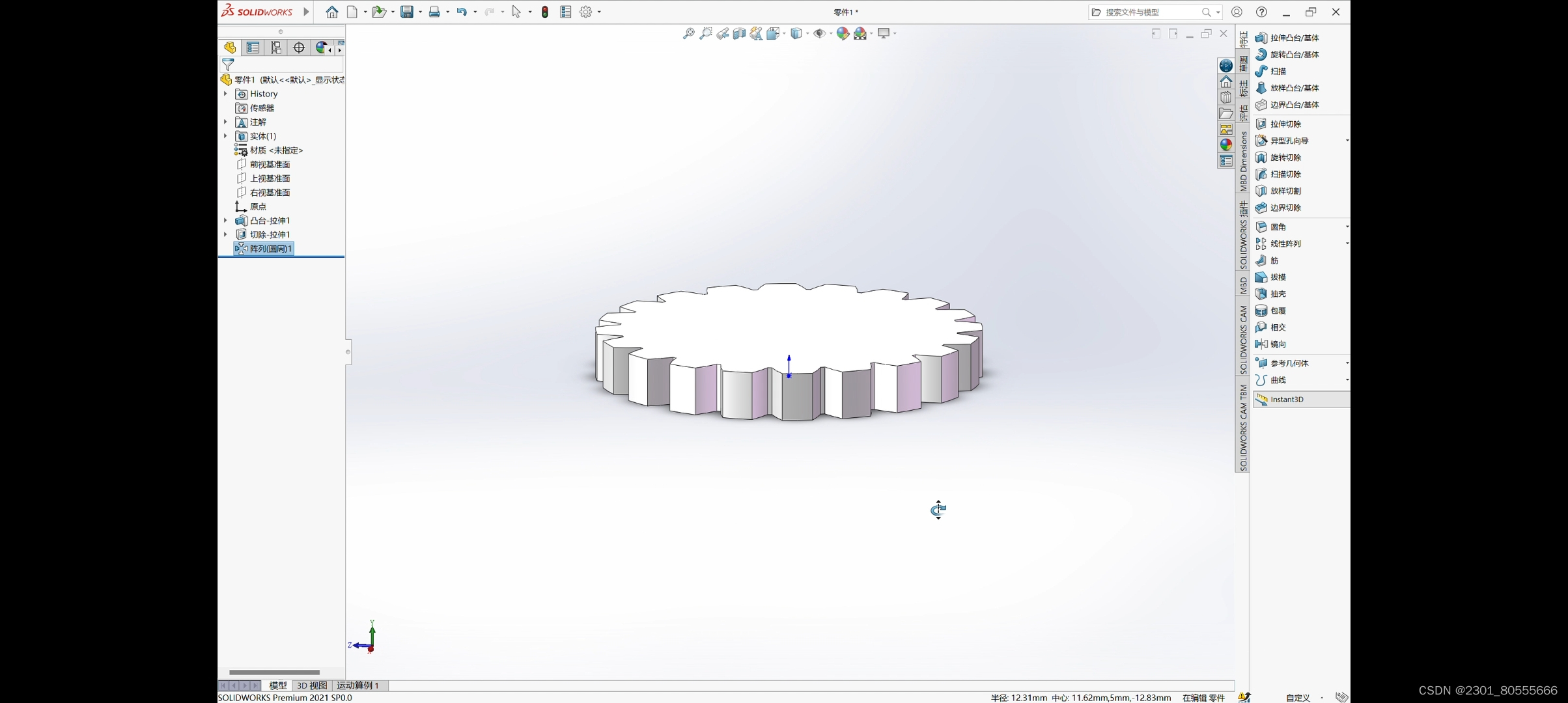Click 材质 <未指定> material entry
This screenshot has width=1568, height=703.
[276, 150]
